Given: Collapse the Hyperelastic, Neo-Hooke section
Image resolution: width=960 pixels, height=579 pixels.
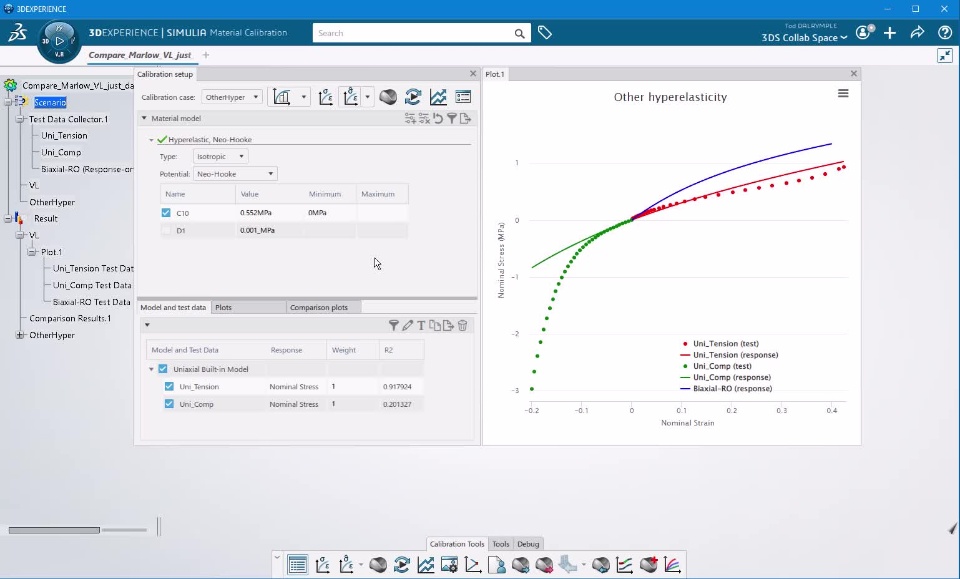Looking at the screenshot, I should coord(151,140).
